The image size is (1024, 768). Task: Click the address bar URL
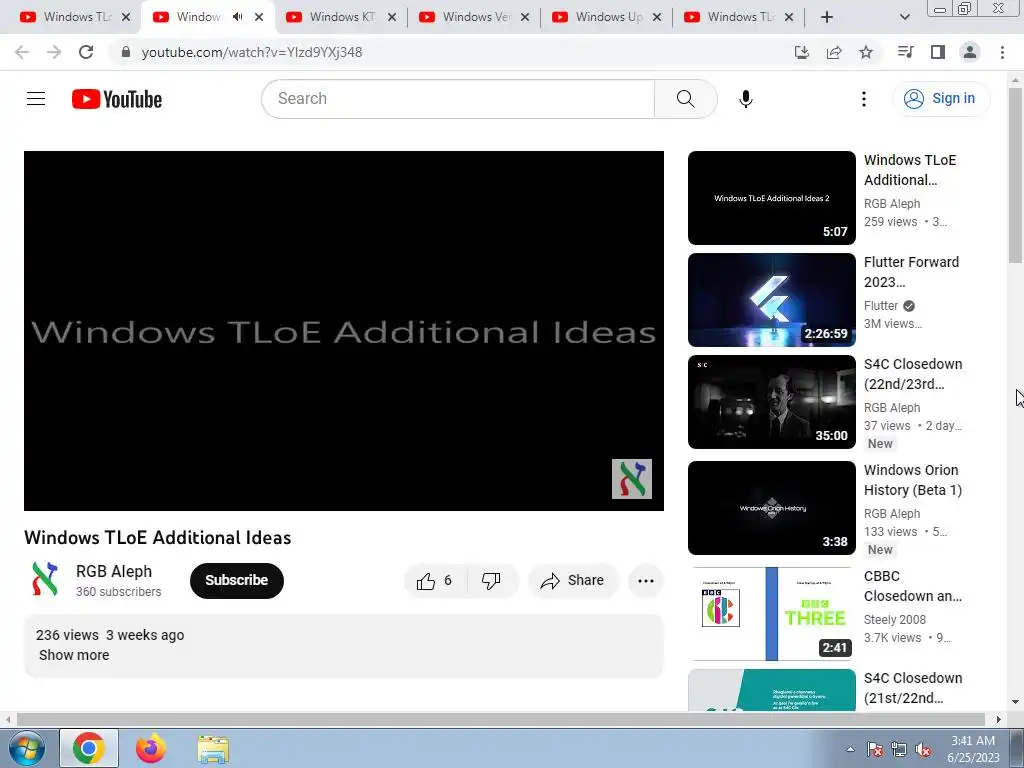tap(252, 52)
